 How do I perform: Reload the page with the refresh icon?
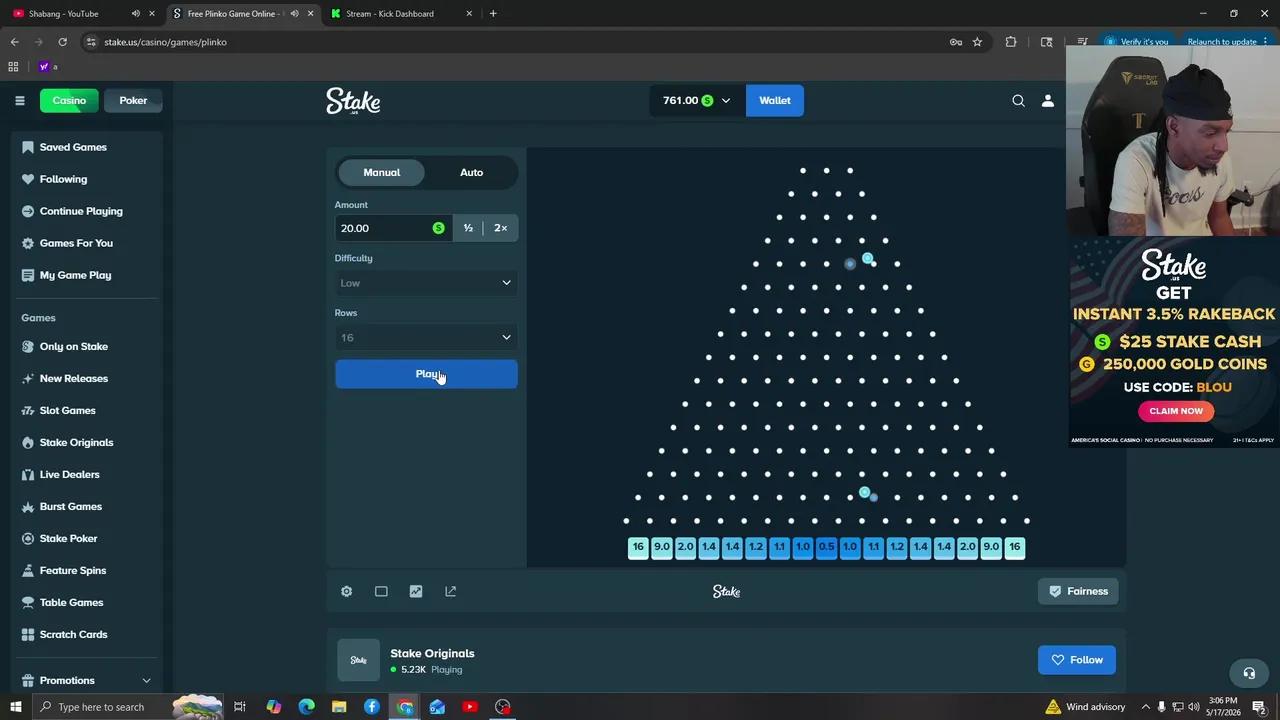[x=62, y=42]
